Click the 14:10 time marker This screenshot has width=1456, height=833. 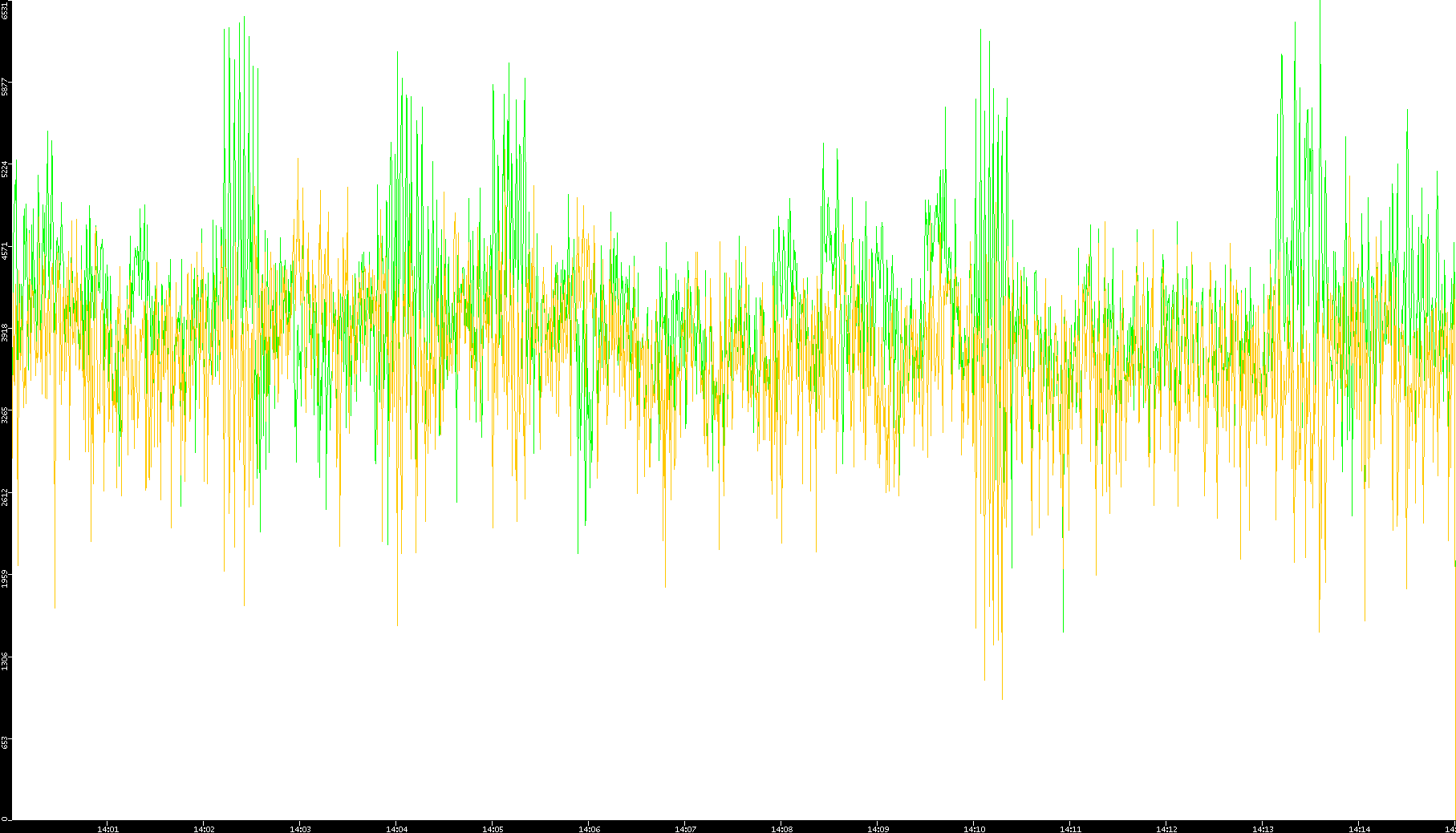974,829
